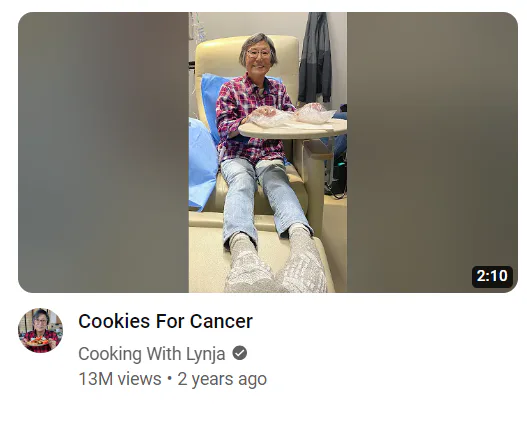Click the 2:10 duration badge

[492, 276]
